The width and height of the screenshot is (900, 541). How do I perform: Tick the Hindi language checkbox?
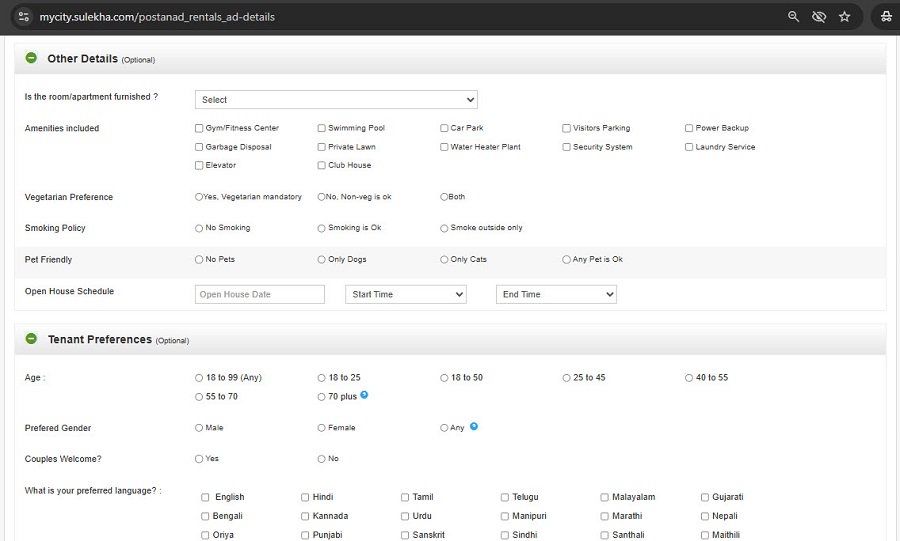305,497
